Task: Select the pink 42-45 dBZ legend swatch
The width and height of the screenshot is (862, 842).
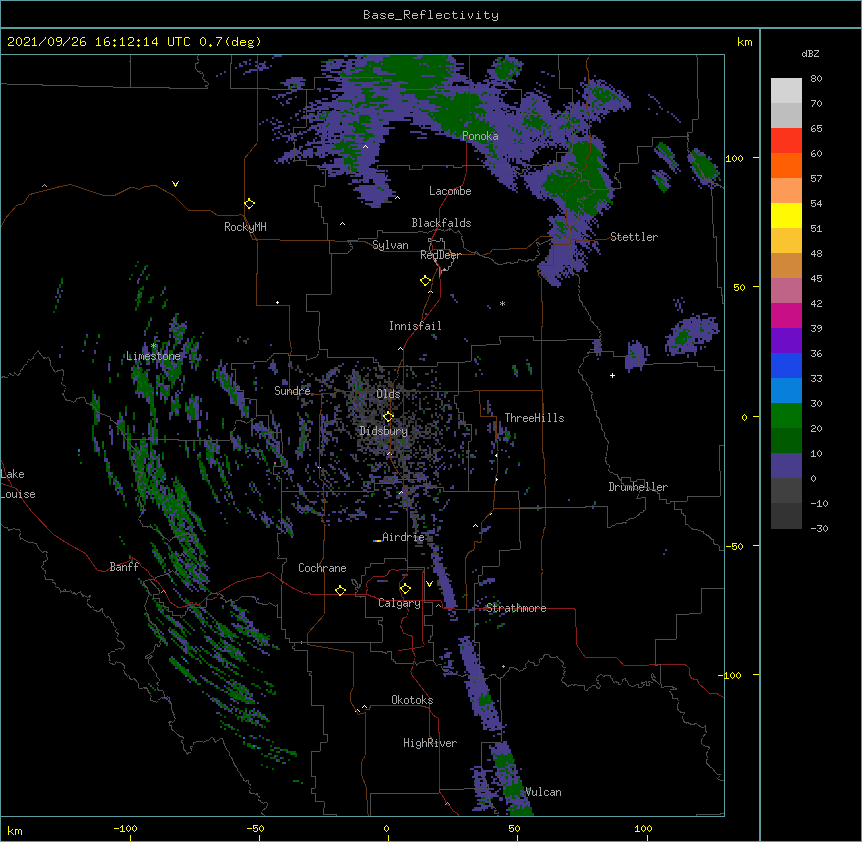Action: point(786,290)
